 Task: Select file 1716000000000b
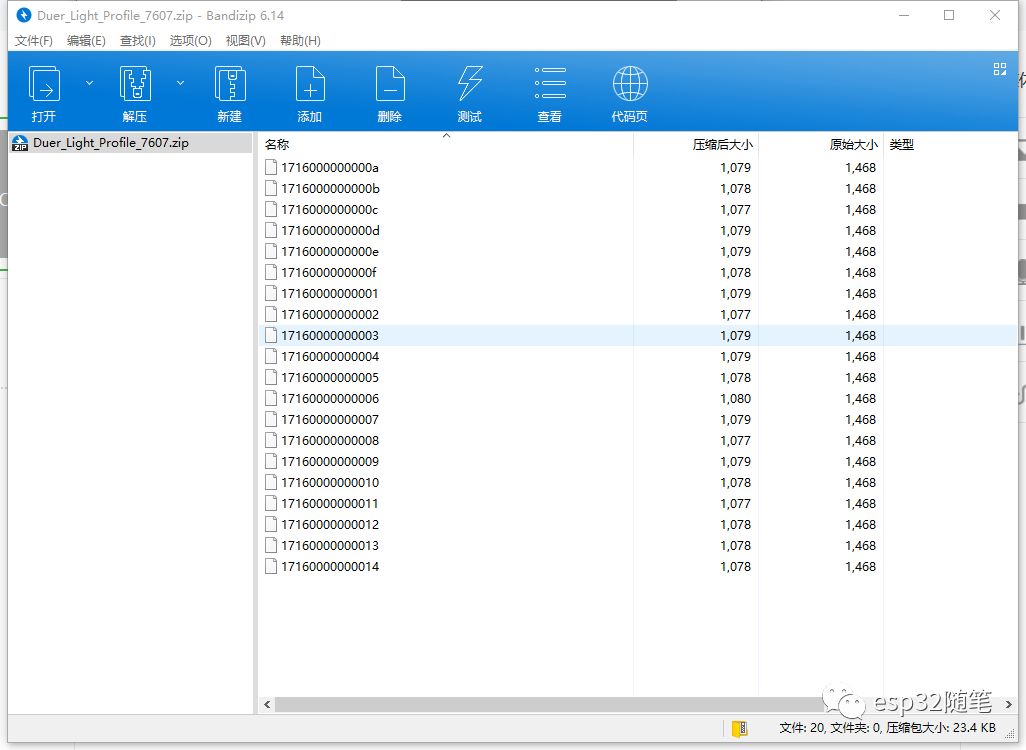[330, 188]
